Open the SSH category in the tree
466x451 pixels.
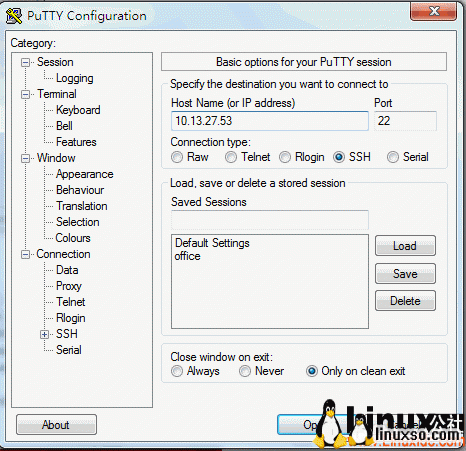pyautogui.click(x=67, y=334)
